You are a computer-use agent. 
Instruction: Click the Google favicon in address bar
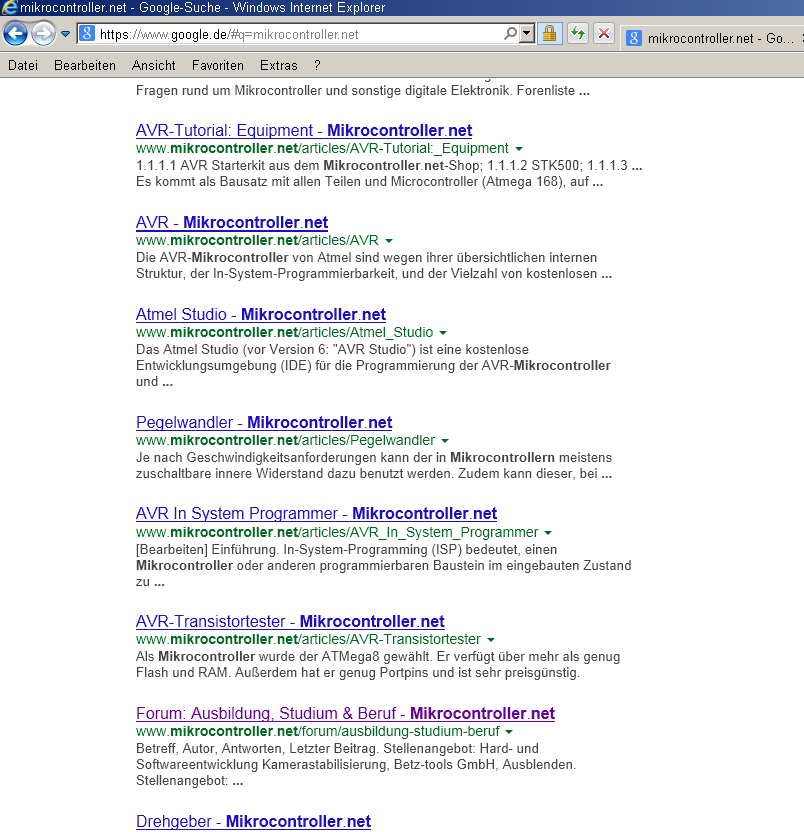tap(87, 34)
